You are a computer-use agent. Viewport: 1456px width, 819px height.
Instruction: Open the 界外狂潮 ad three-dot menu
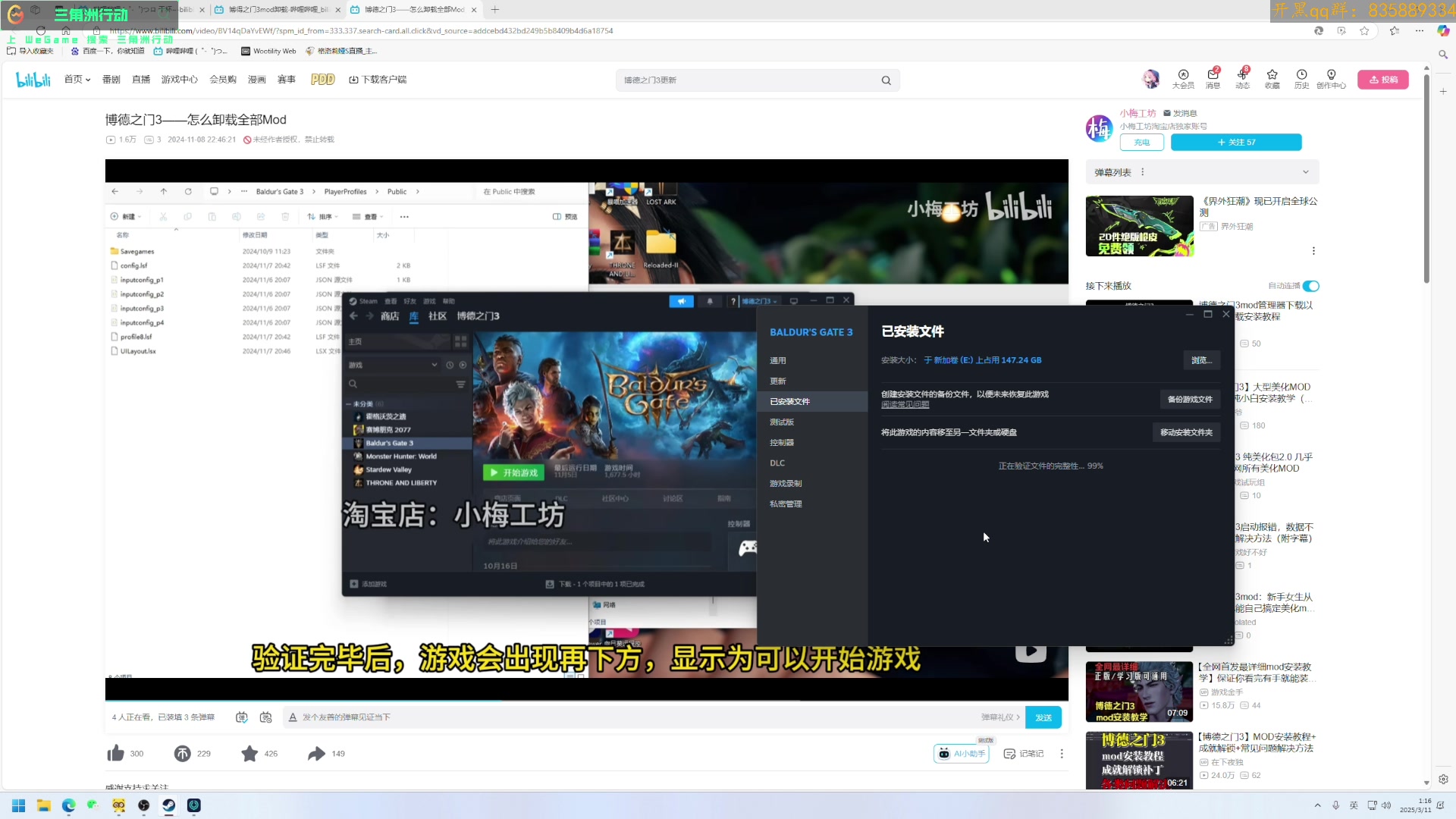pyautogui.click(x=1313, y=251)
